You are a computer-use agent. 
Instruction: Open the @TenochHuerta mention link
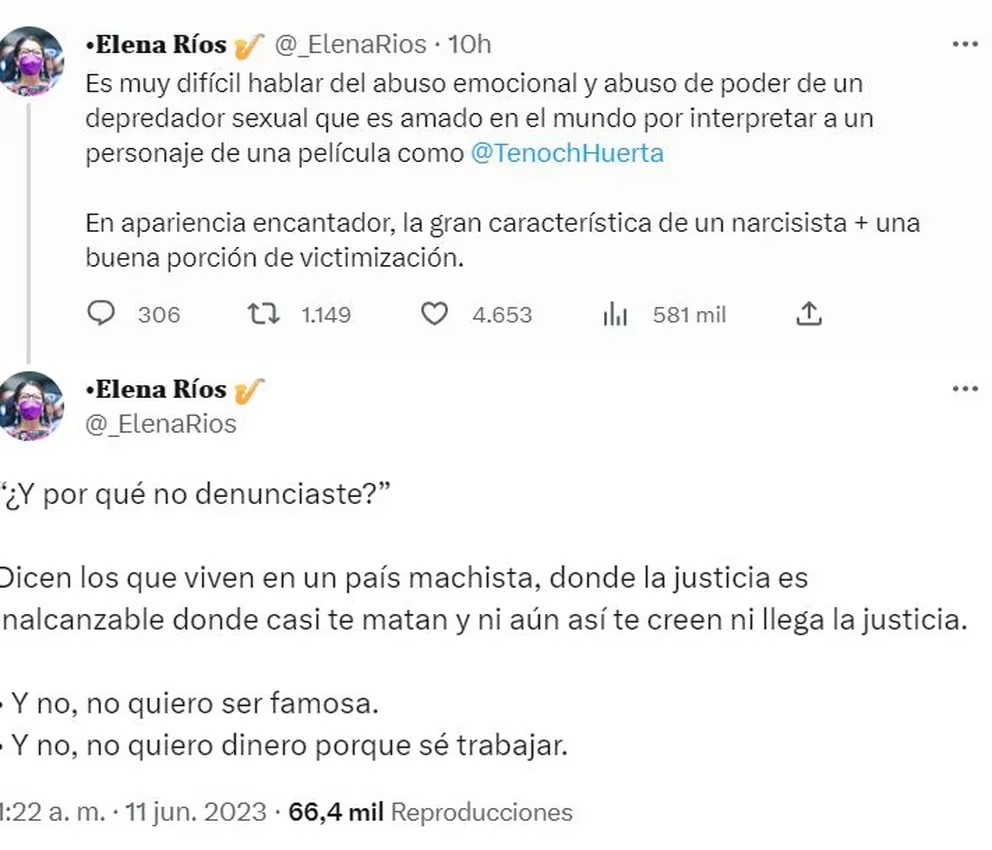click(567, 154)
